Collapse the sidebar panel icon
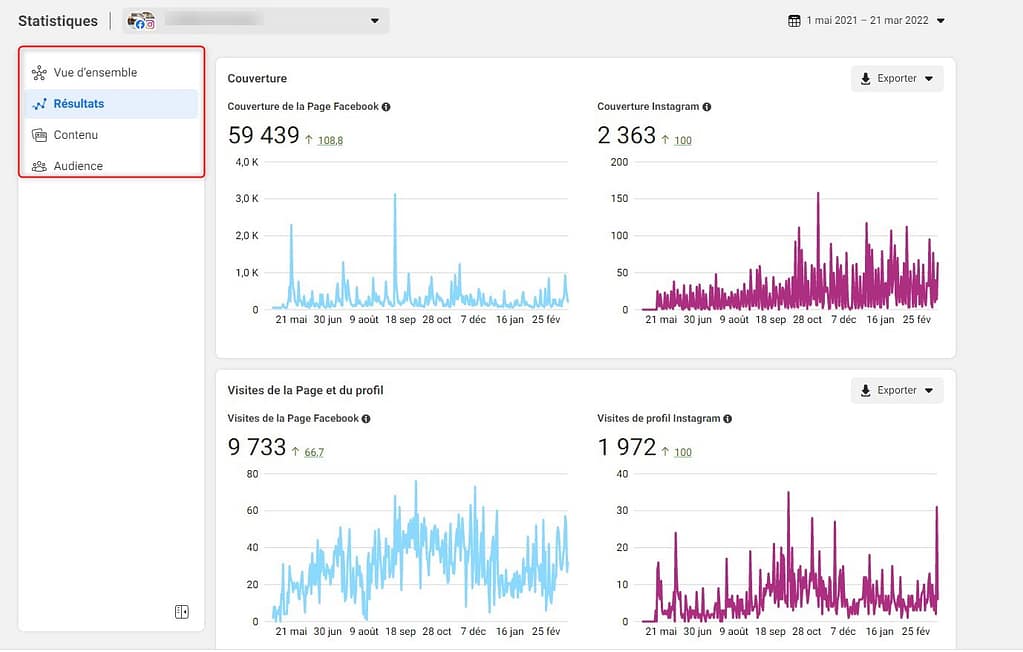The image size is (1023, 652). click(181, 612)
